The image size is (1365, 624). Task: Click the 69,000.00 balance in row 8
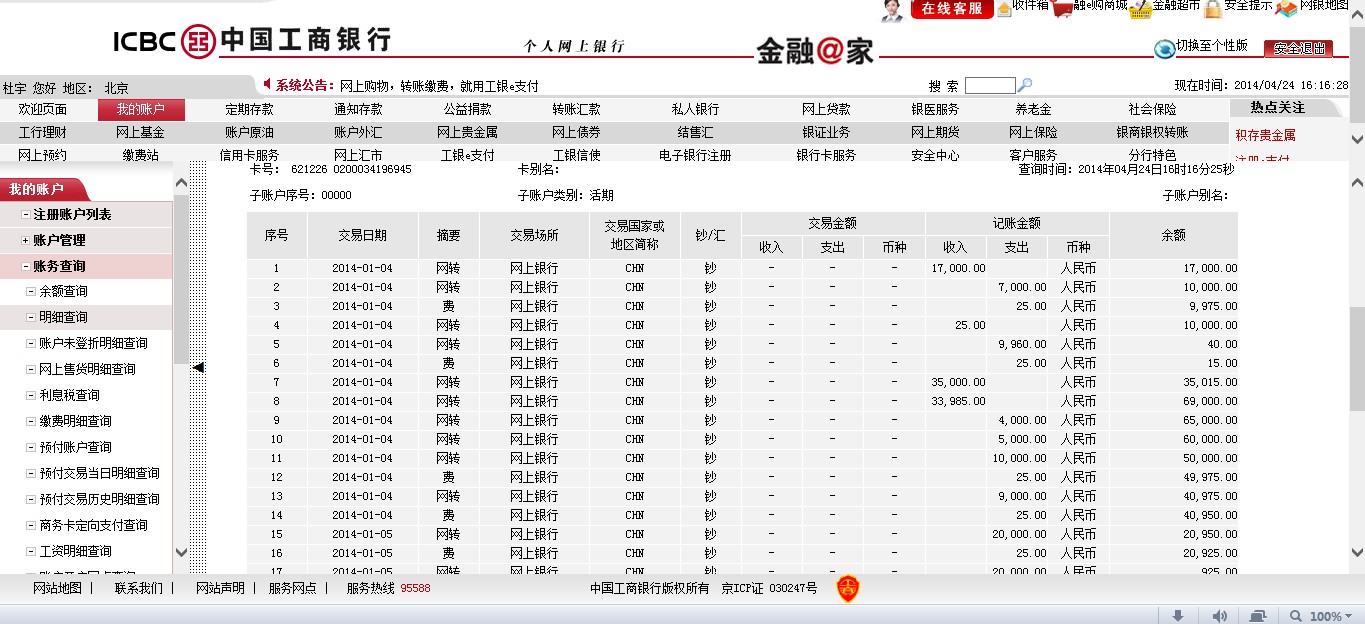point(1173,402)
